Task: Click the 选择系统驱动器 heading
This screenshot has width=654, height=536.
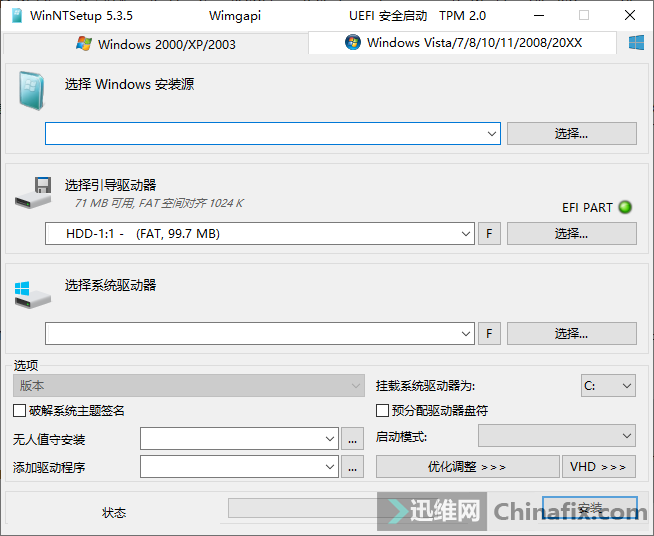Action: 111,285
